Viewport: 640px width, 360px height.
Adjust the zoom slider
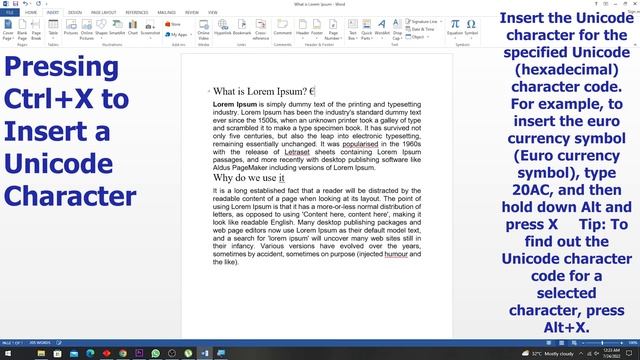602,343
